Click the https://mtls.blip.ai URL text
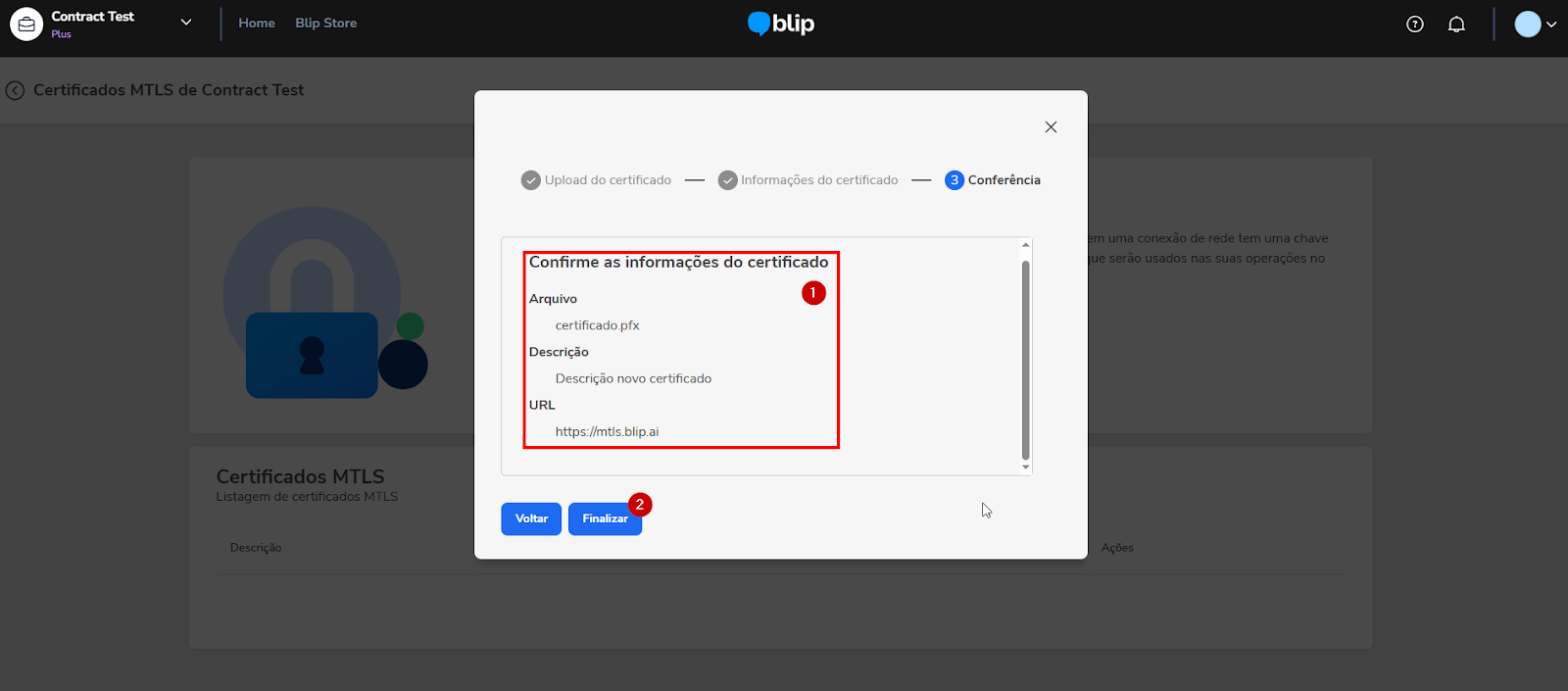Image resolution: width=1568 pixels, height=691 pixels. 607,431
